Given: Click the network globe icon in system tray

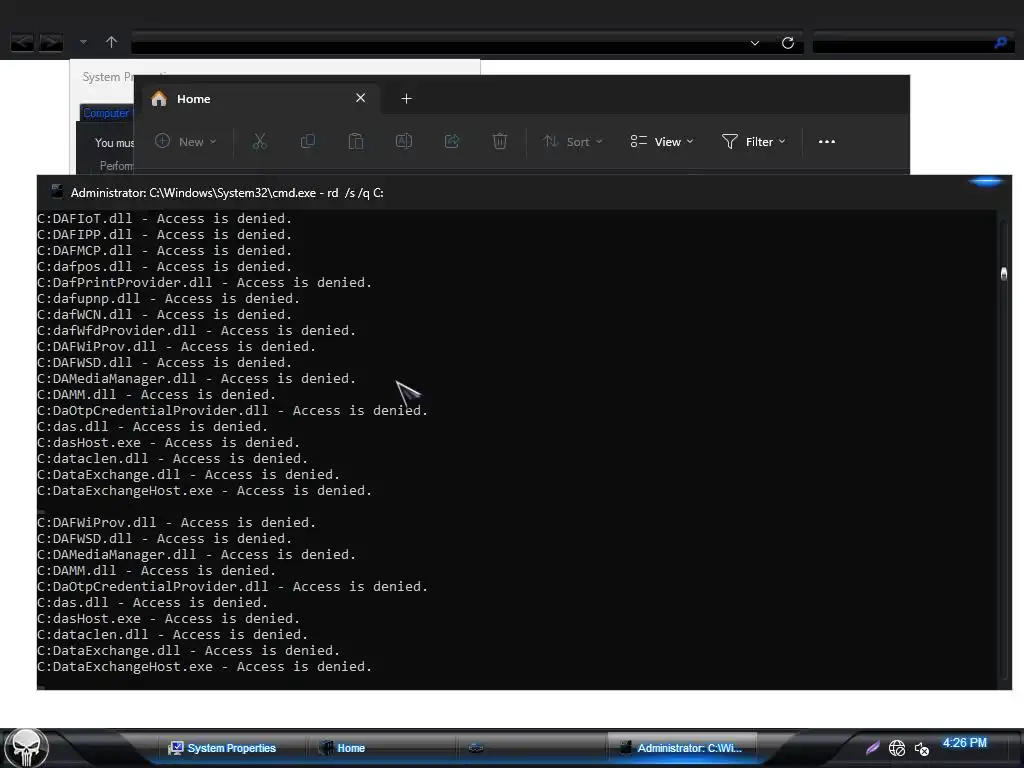Looking at the screenshot, I should (x=897, y=748).
